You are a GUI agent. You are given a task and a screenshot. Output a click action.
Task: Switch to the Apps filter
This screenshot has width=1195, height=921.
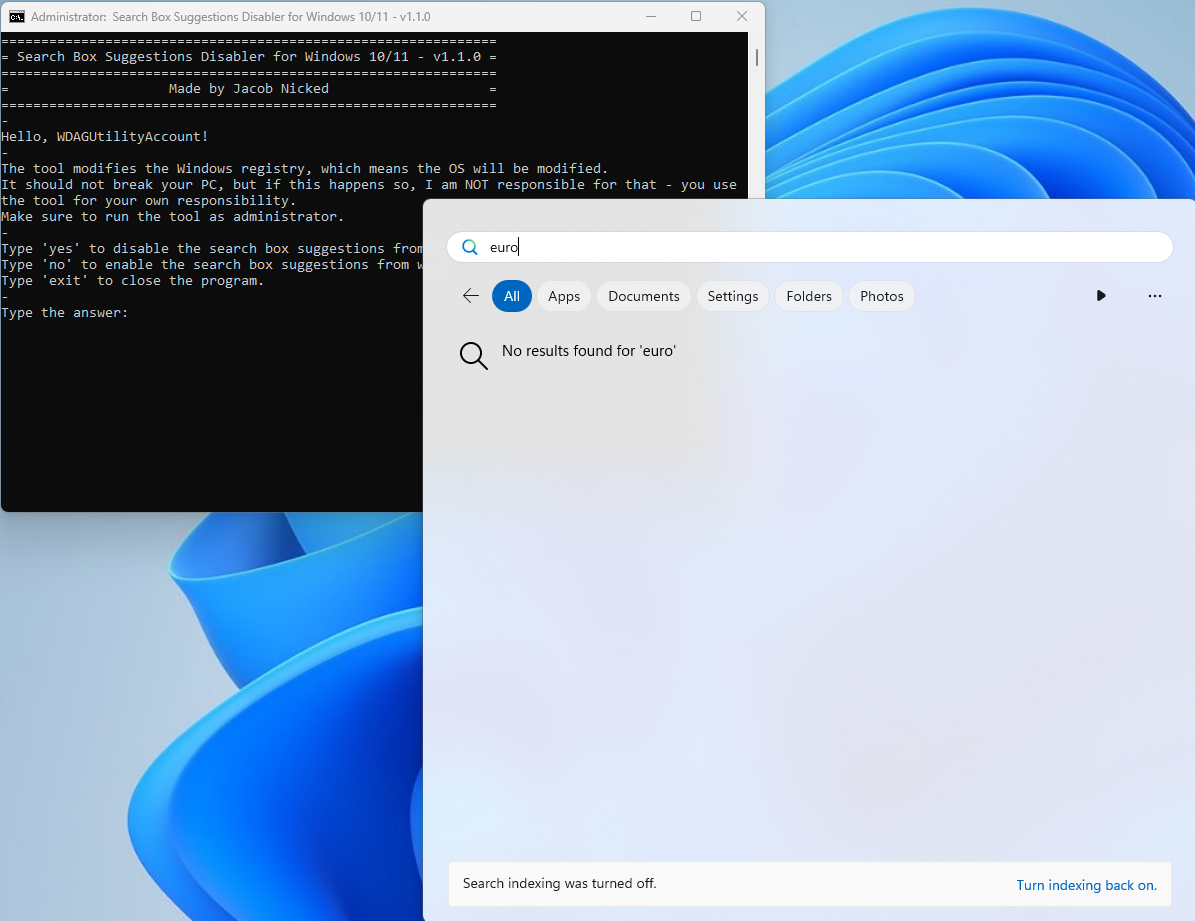click(564, 296)
